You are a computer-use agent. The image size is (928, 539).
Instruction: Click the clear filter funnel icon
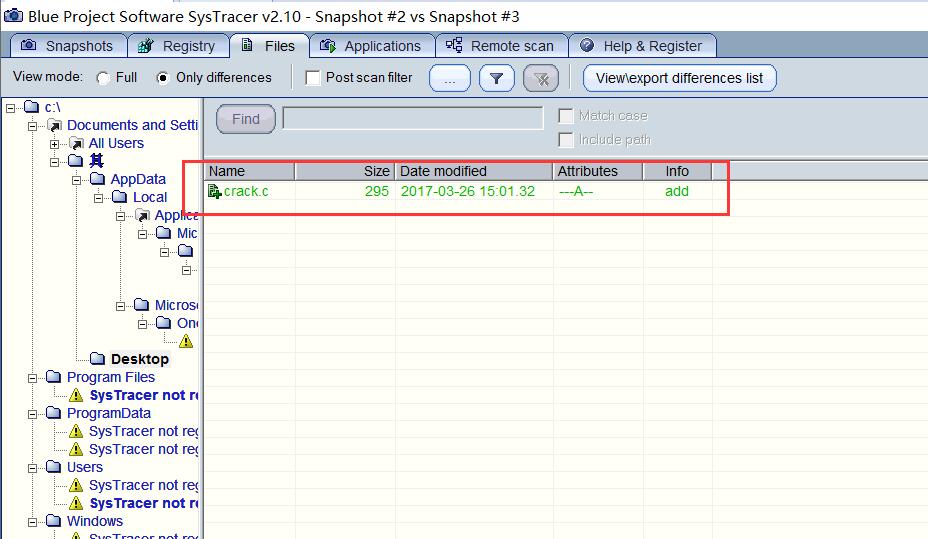(541, 78)
